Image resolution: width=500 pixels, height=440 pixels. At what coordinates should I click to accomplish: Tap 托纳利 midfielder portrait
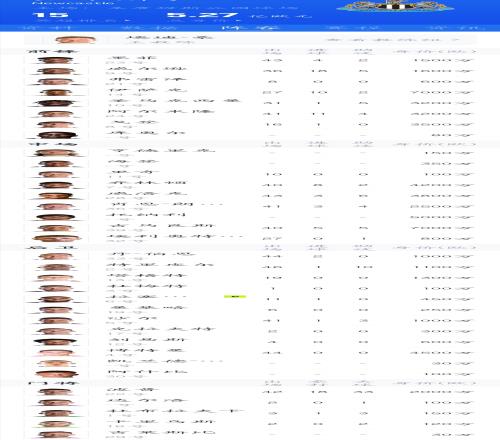tap(55, 217)
